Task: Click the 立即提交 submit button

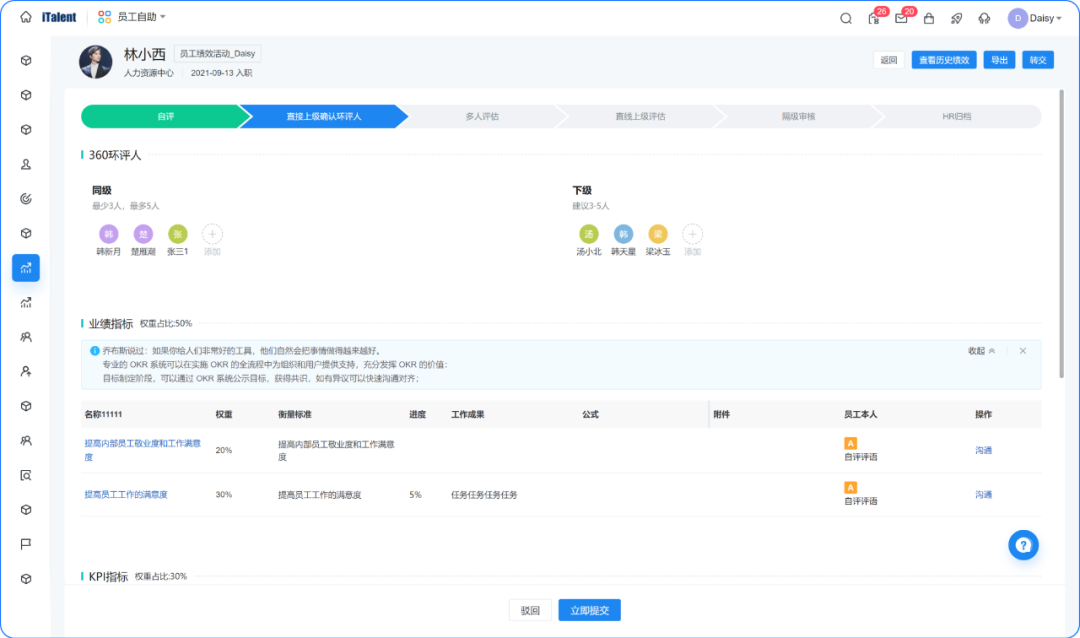Action: coord(589,610)
